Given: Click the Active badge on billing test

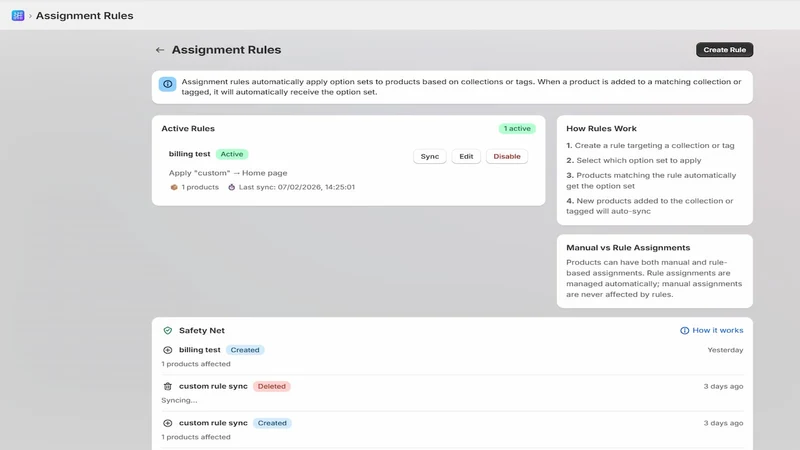Looking at the screenshot, I should point(232,154).
